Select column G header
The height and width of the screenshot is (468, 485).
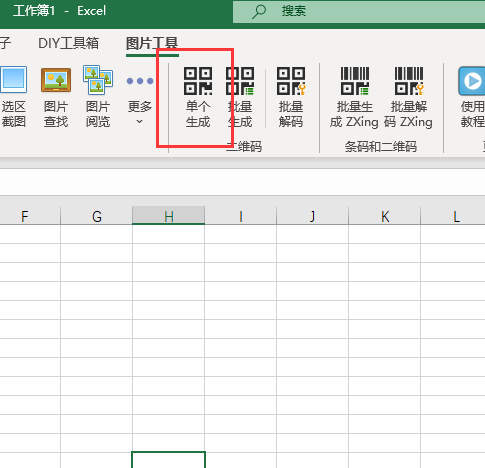coord(97,216)
